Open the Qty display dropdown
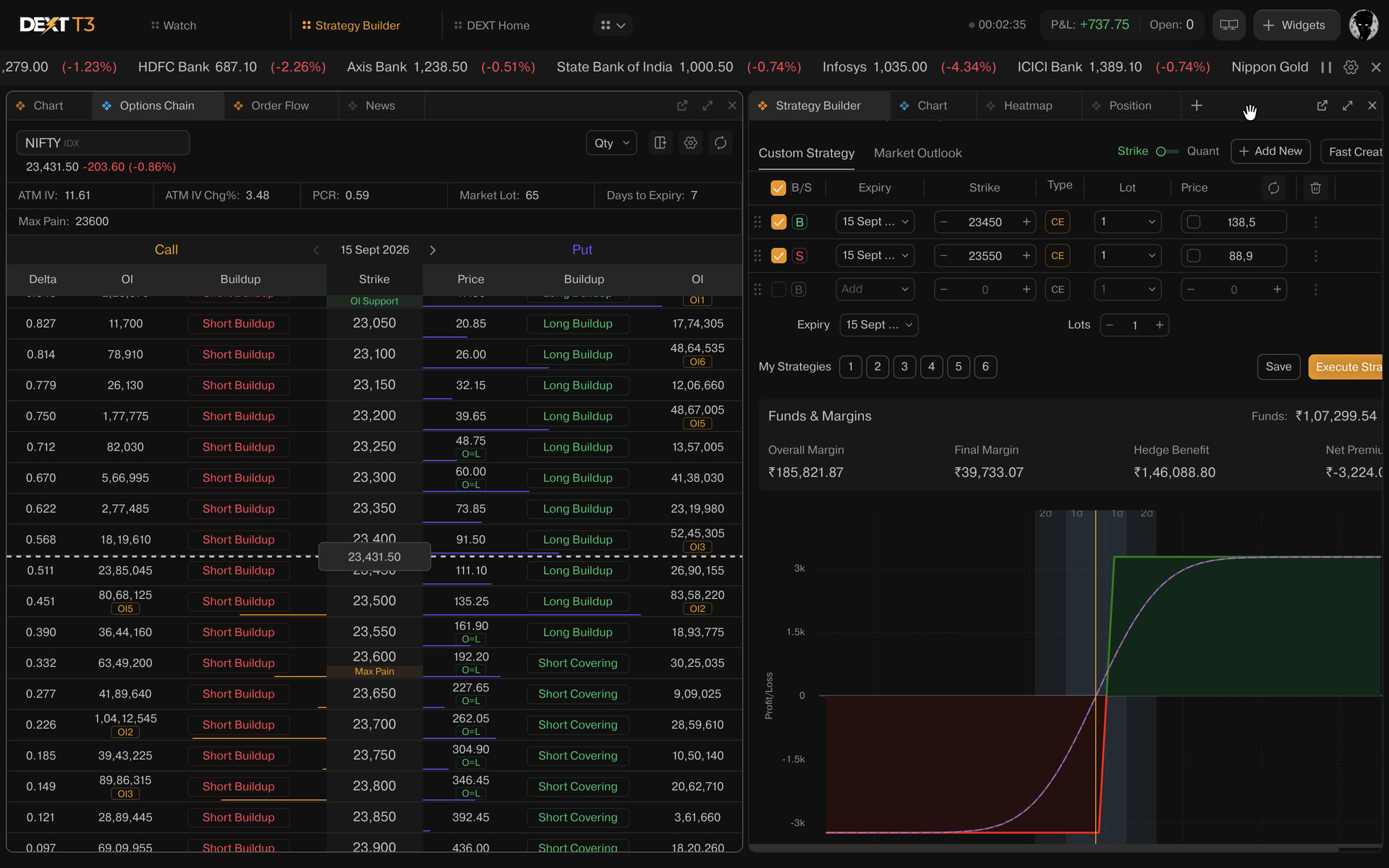Screen dimensions: 1389x868 coord(611,143)
